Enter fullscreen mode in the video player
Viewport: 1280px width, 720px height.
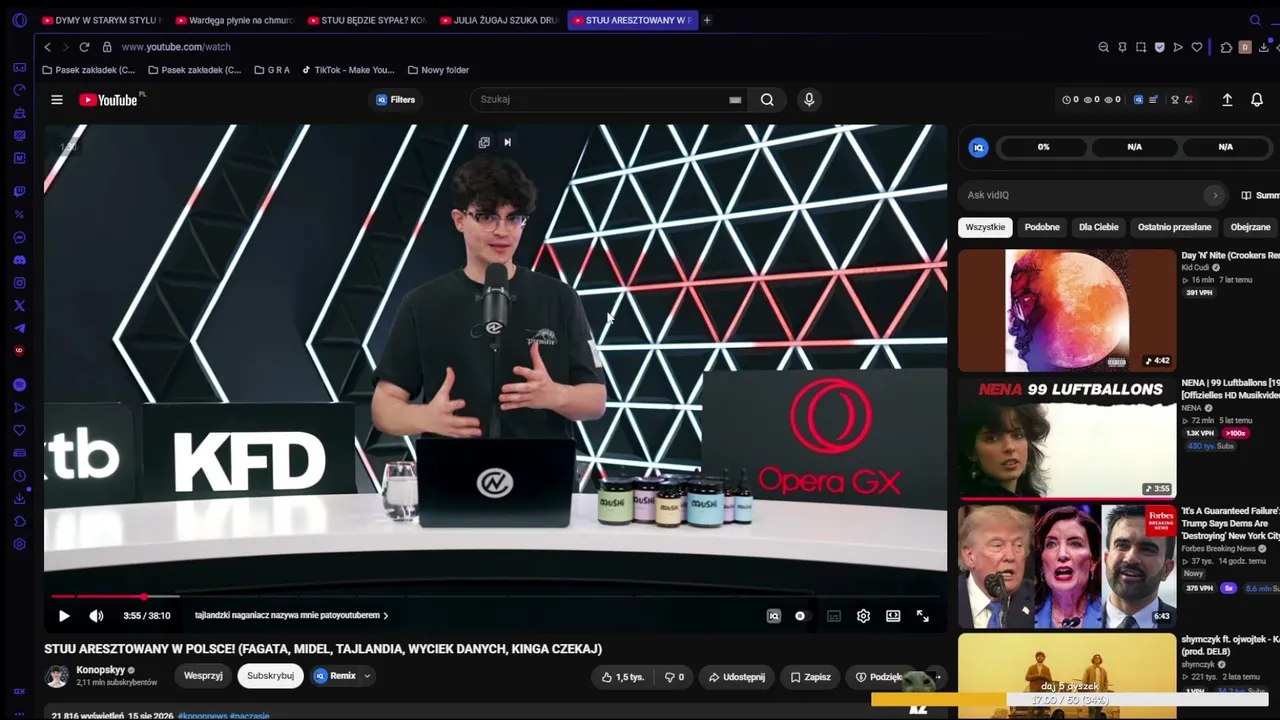922,616
